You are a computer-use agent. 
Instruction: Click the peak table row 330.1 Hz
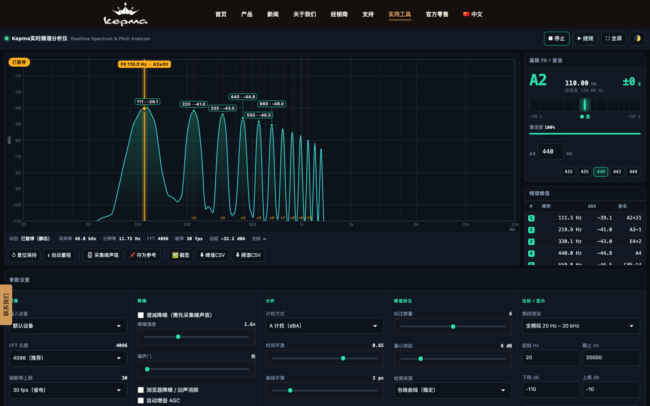click(x=585, y=241)
